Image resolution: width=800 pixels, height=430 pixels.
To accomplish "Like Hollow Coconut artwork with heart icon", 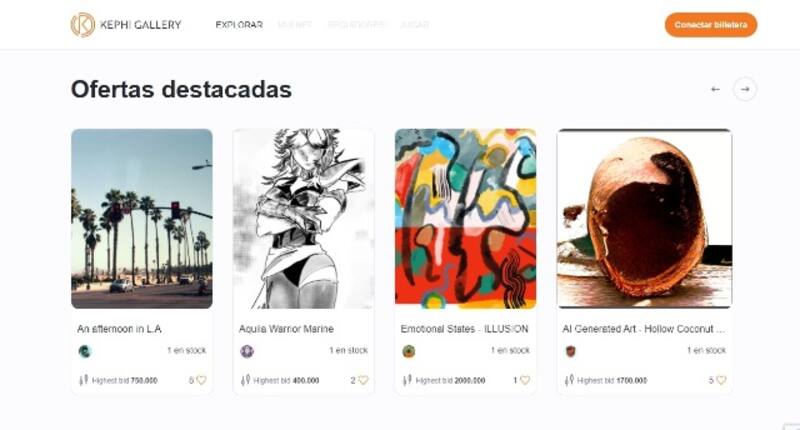I will (721, 380).
